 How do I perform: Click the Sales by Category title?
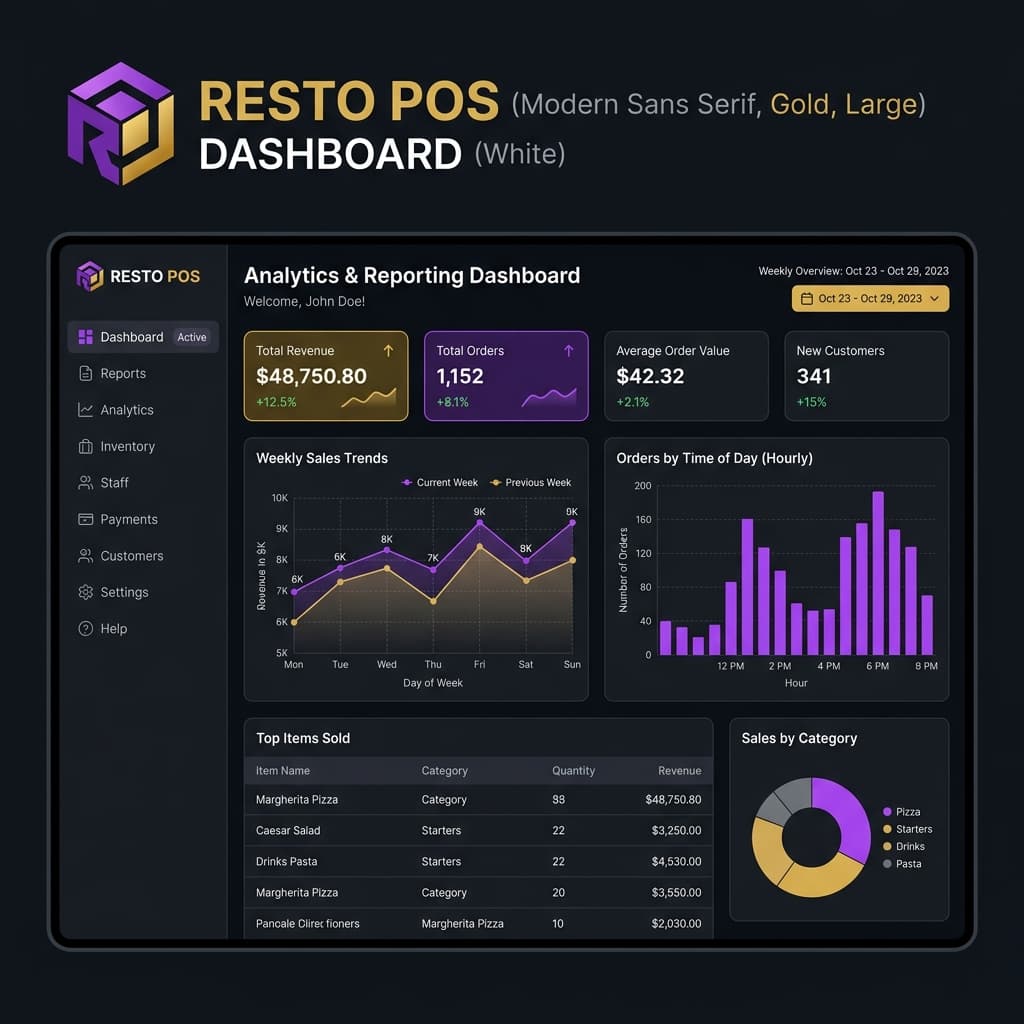click(799, 739)
